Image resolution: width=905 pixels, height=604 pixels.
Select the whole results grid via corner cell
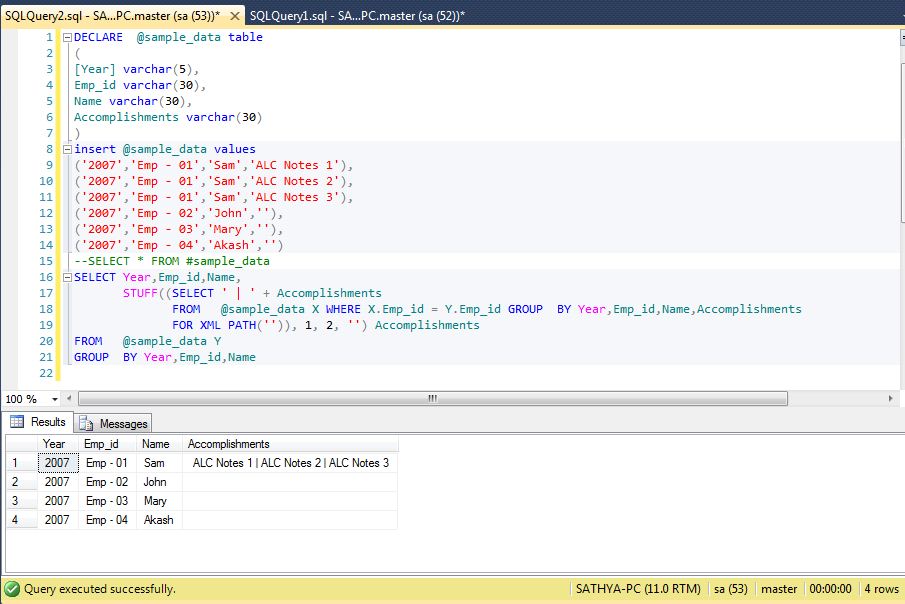[21, 443]
